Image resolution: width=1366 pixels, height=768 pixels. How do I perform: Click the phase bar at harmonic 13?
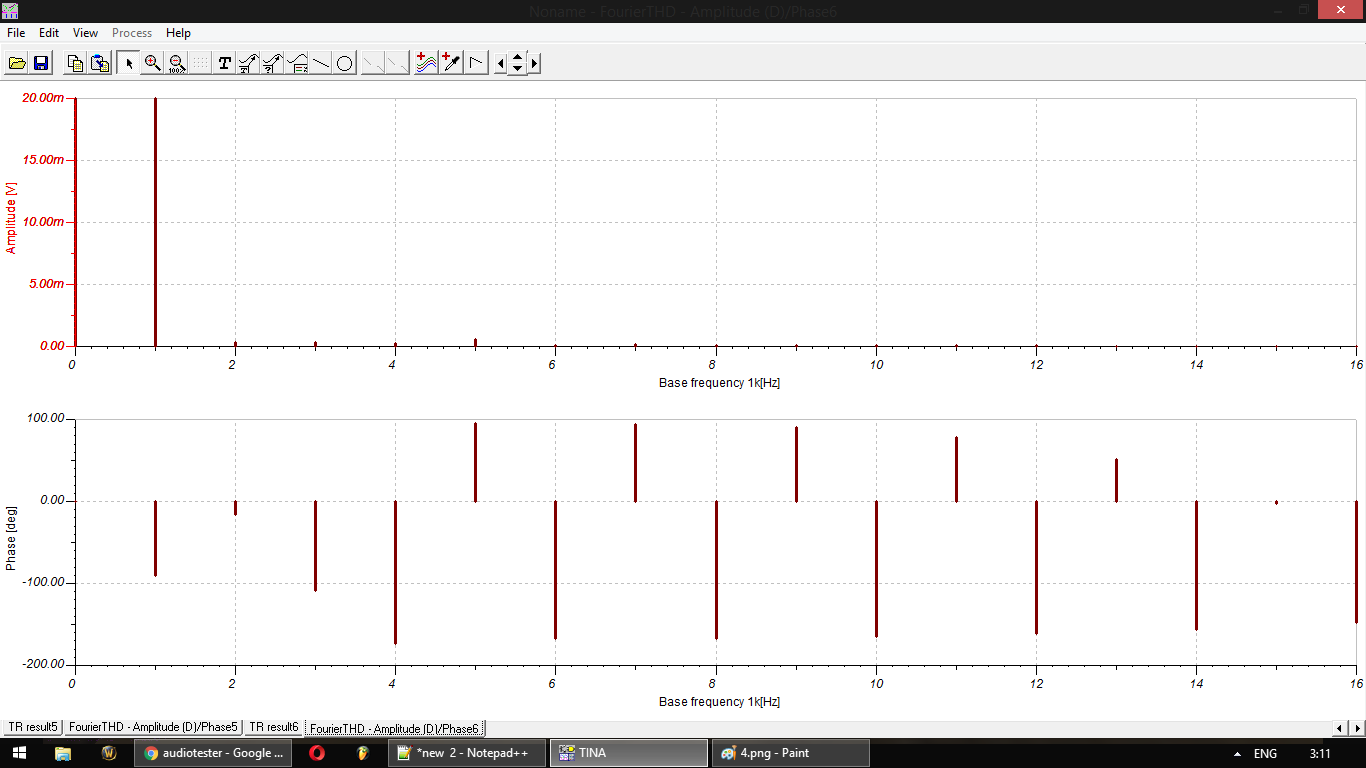point(1116,480)
